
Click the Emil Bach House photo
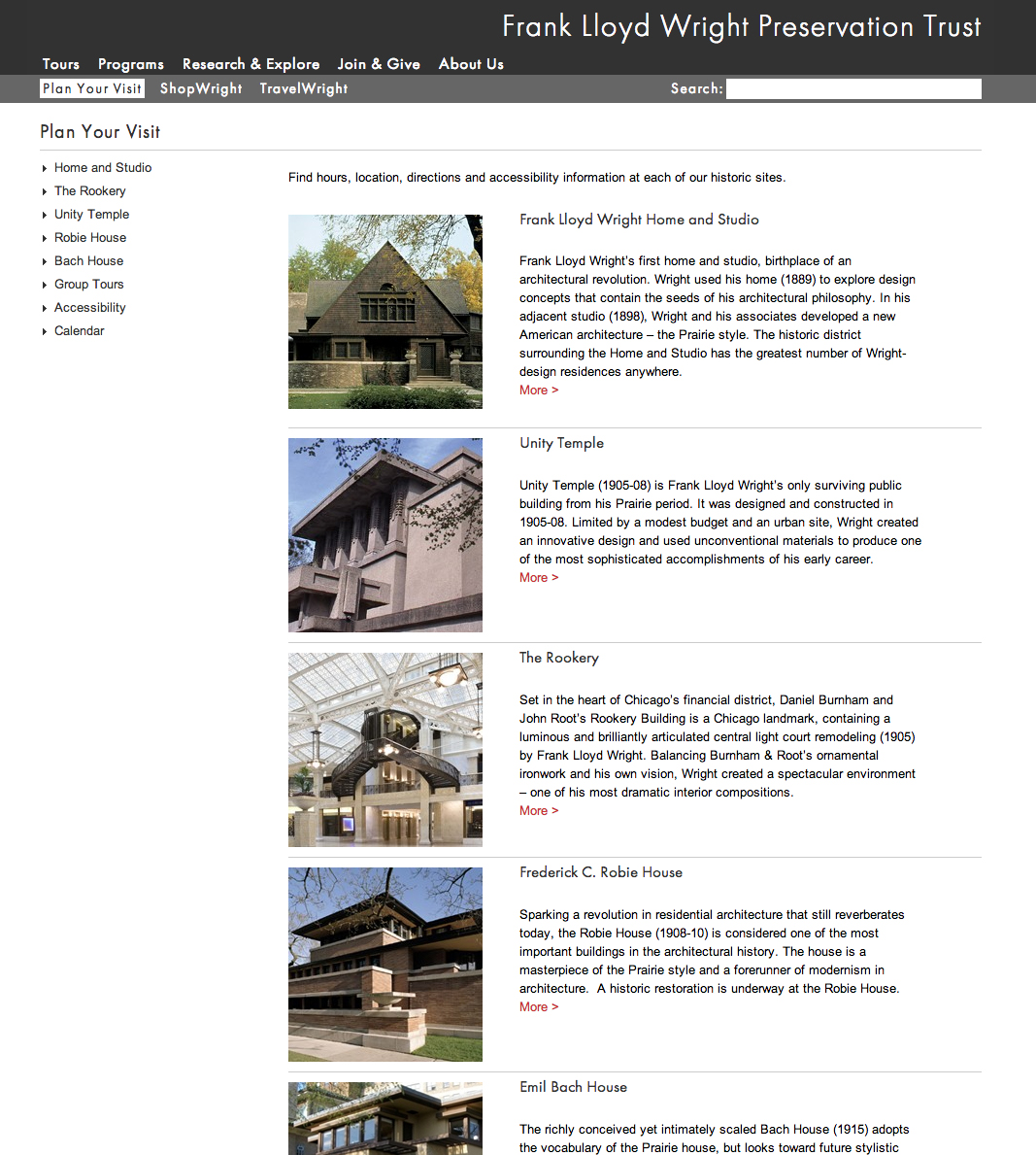(385, 1118)
